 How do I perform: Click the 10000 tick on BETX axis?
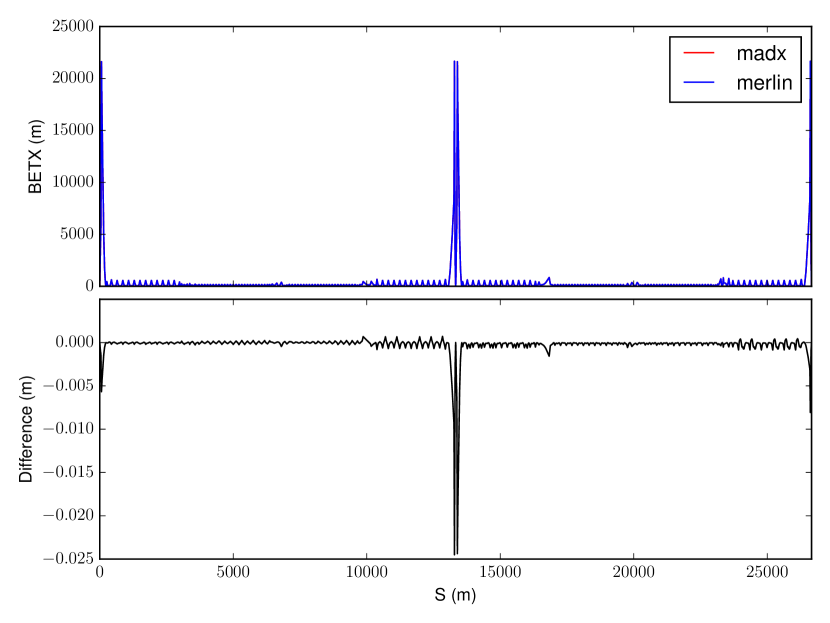pyautogui.click(x=73, y=182)
